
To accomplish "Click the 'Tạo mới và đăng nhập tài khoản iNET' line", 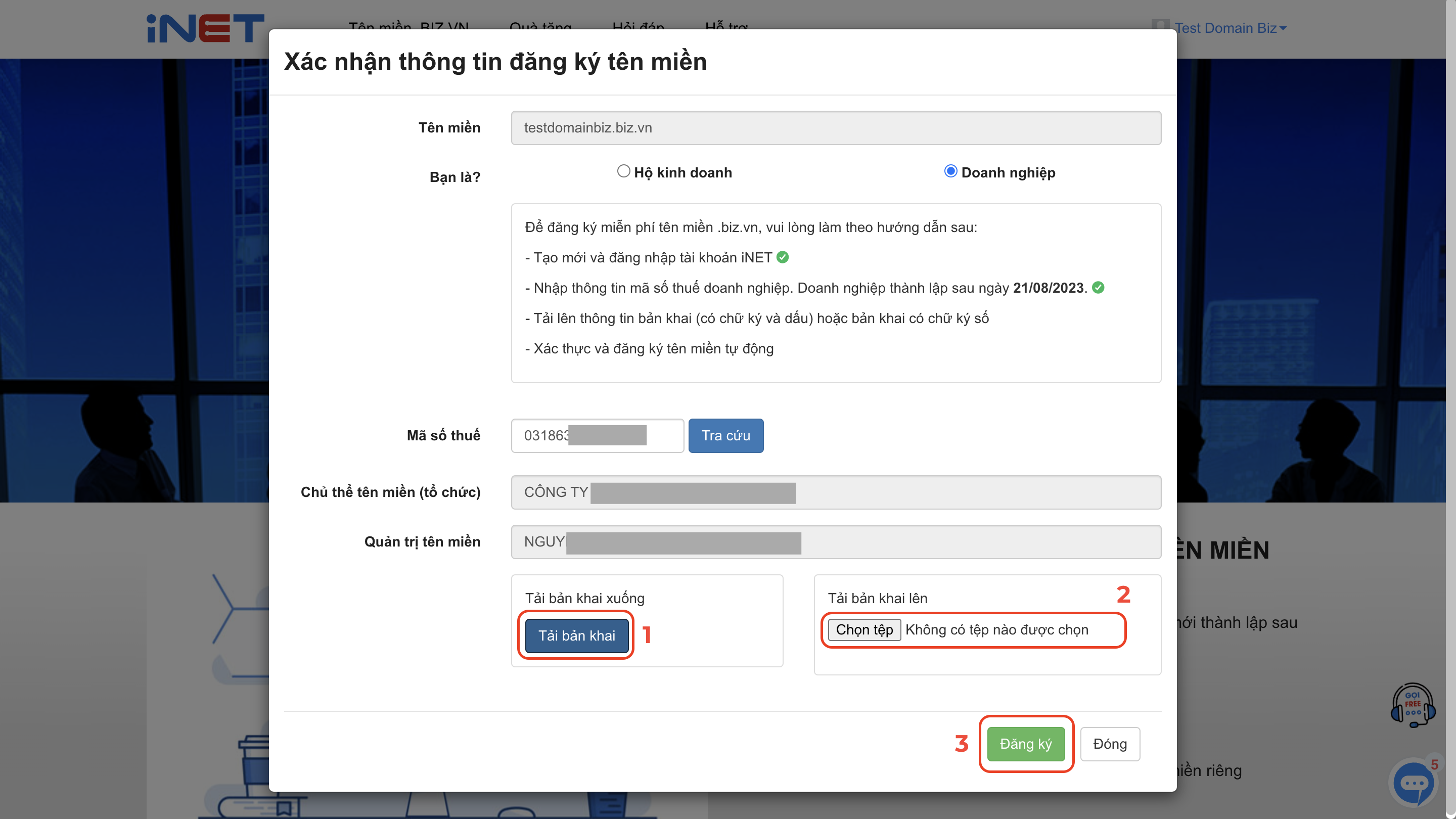I will [x=648, y=258].
